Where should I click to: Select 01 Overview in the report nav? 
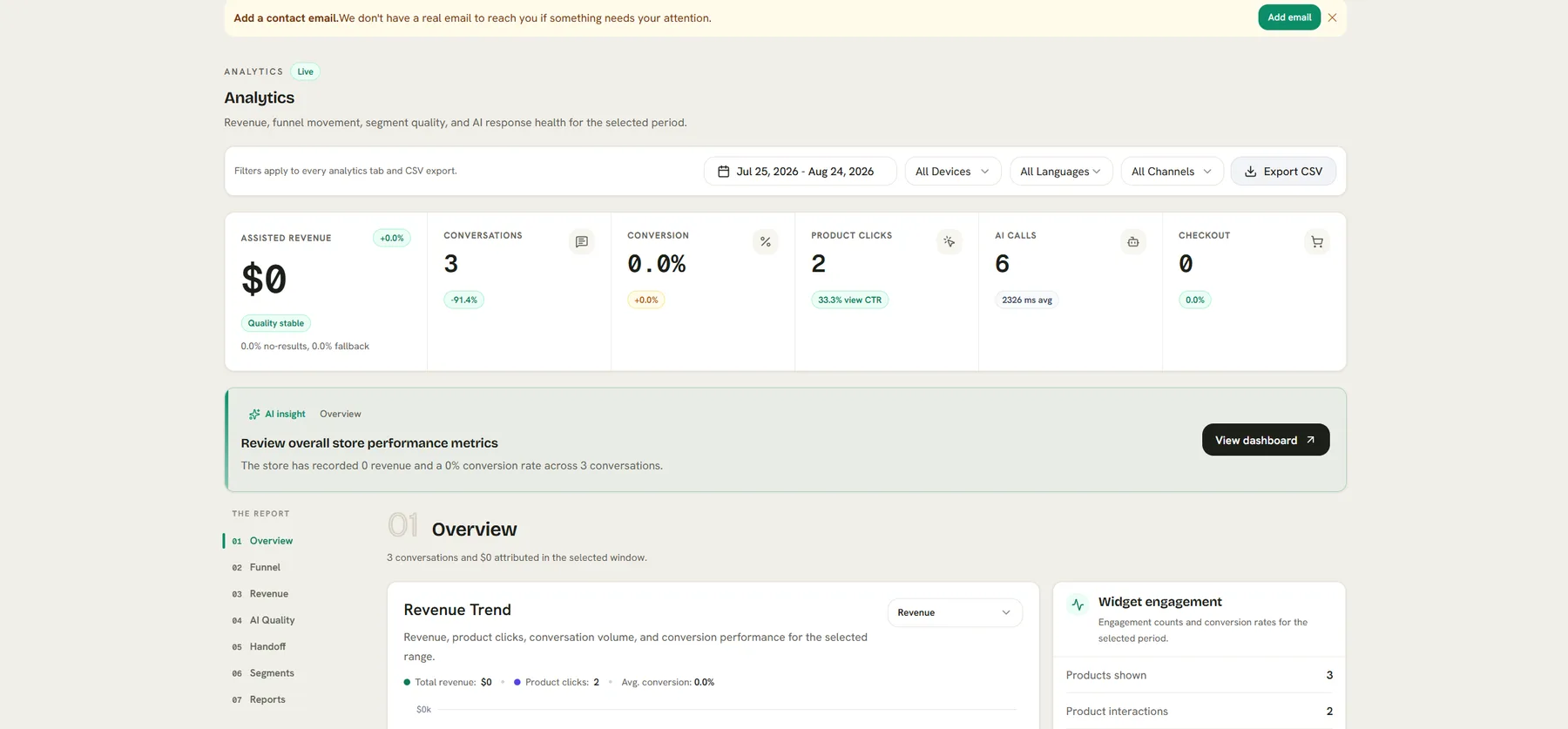[x=262, y=541]
